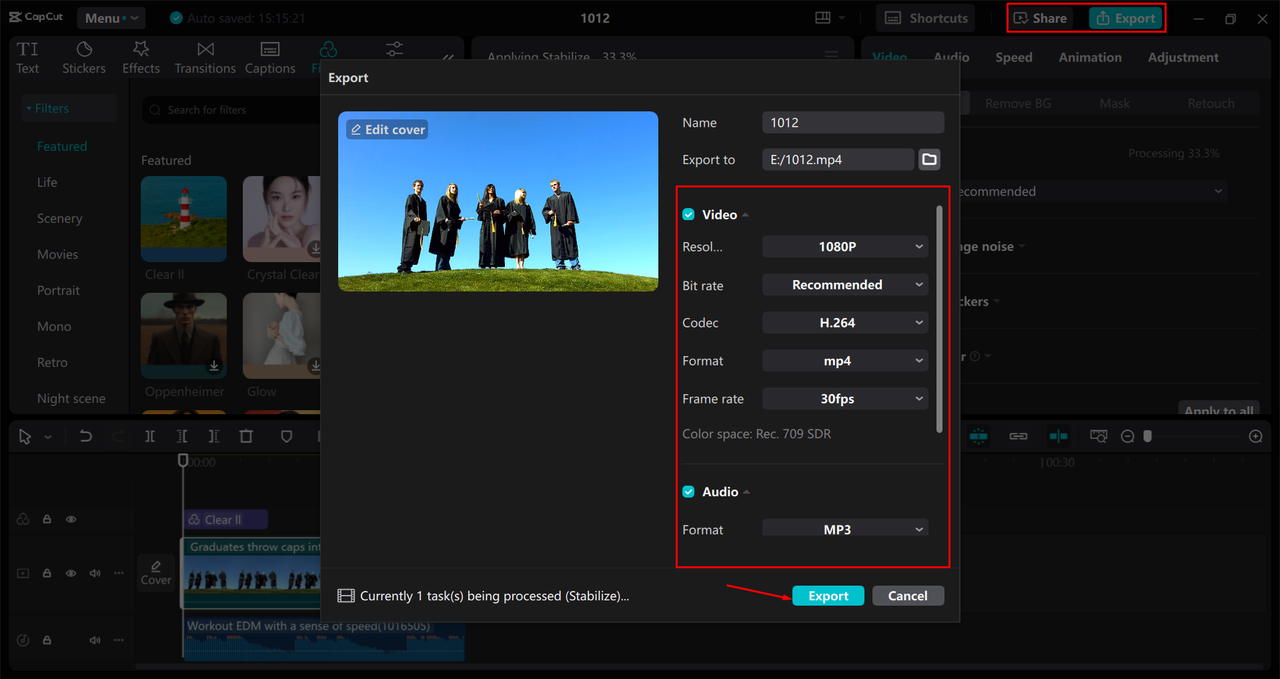Click the main track magnet icon

point(978,436)
